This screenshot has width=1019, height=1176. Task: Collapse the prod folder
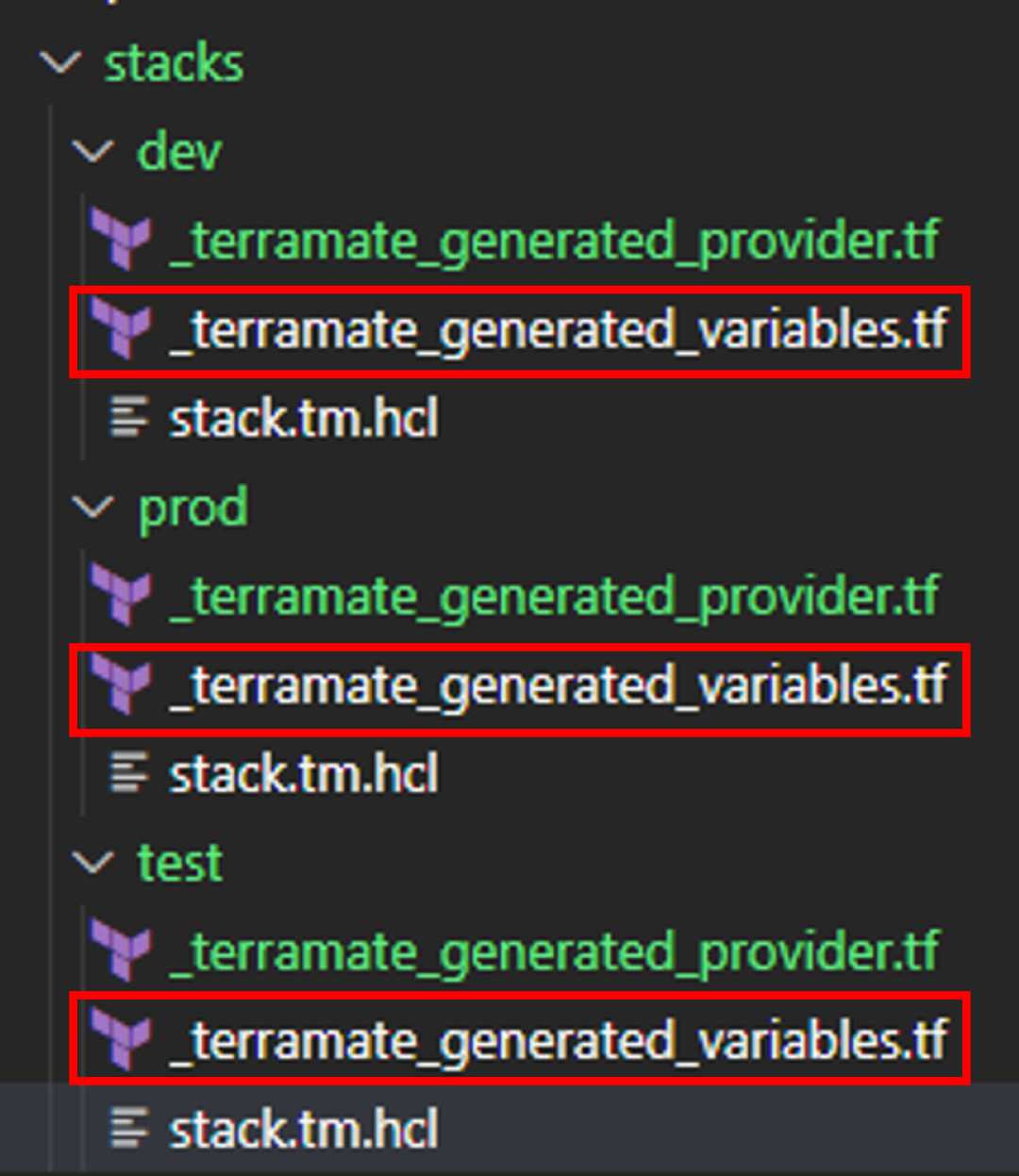coord(92,507)
